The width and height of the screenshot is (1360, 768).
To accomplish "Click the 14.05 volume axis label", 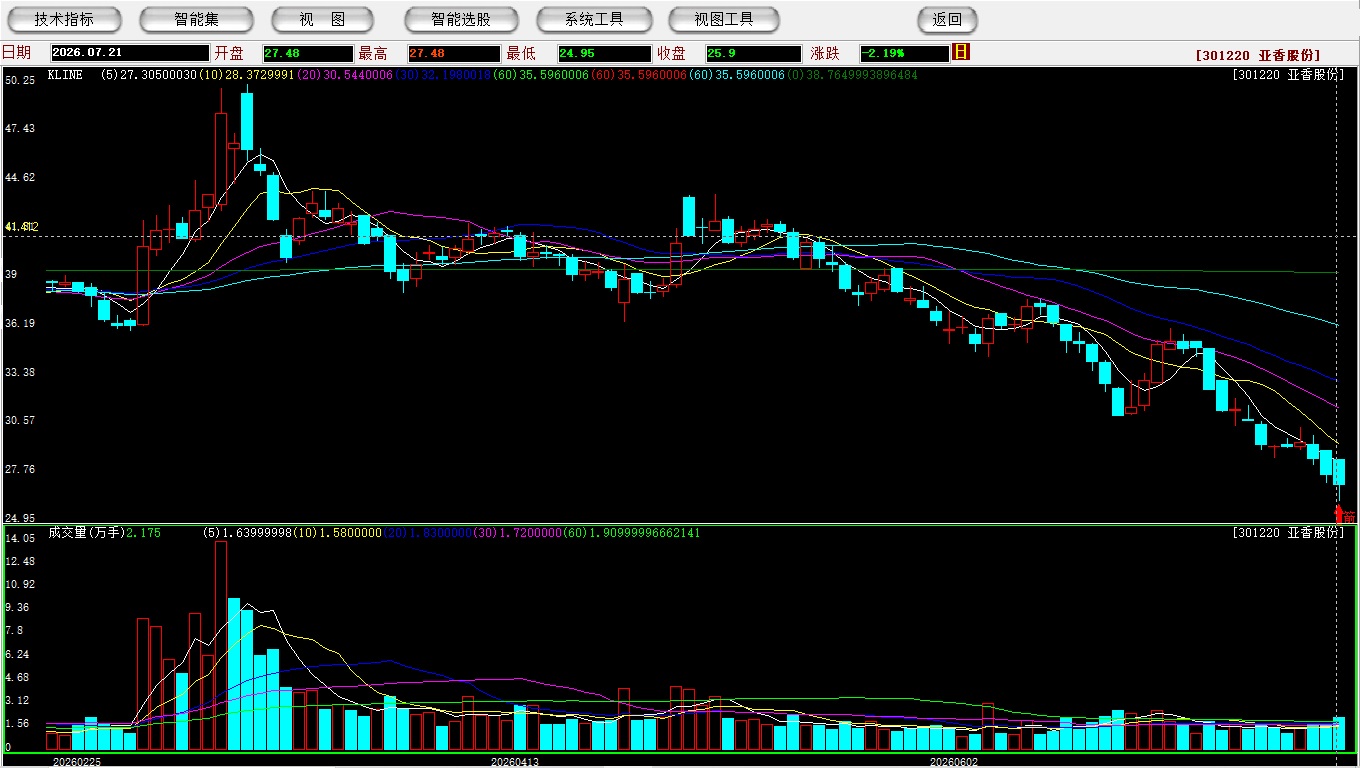I will (20, 538).
